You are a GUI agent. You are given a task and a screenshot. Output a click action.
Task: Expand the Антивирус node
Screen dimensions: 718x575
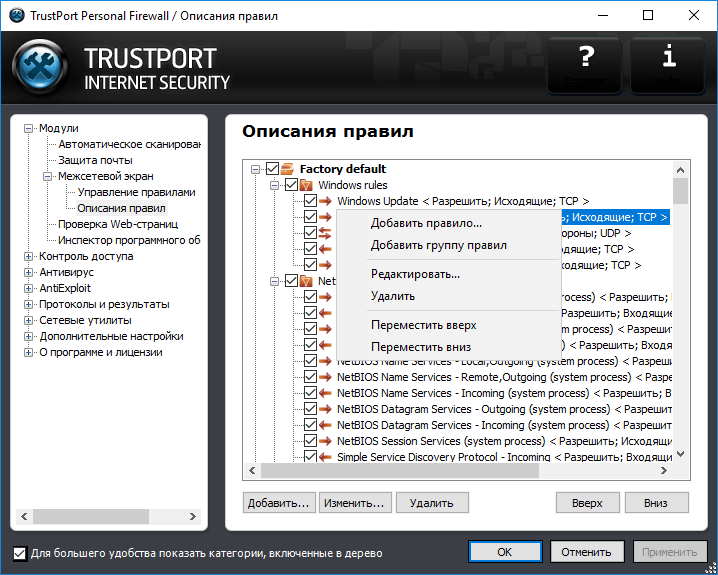click(x=28, y=273)
